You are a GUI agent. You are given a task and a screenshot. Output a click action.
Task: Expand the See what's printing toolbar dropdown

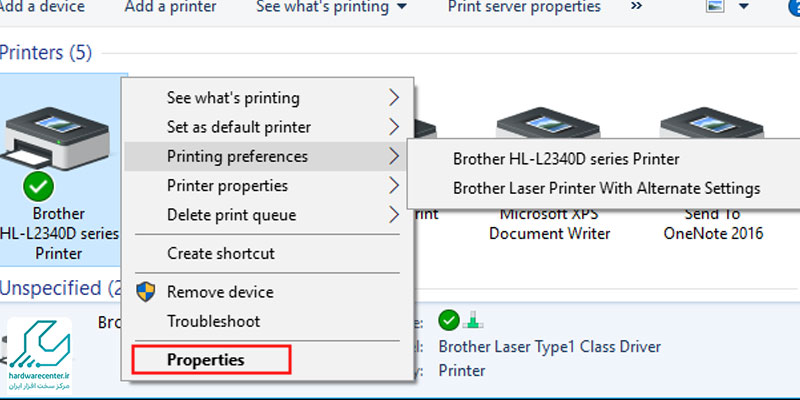(x=401, y=8)
